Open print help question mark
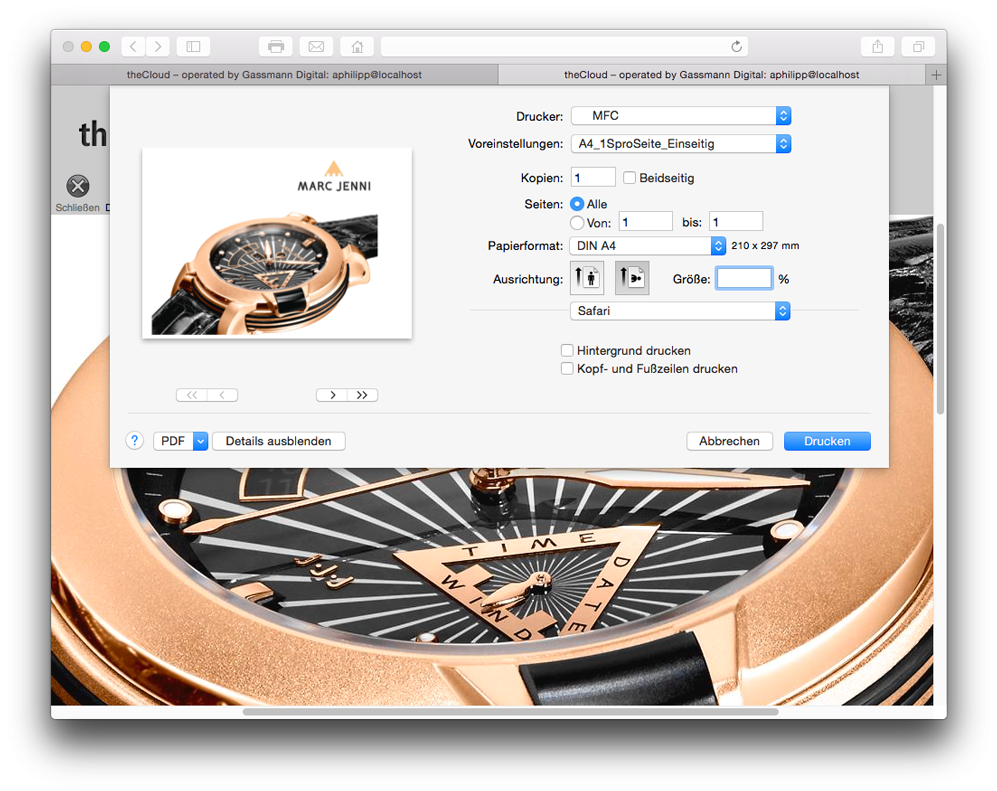The image size is (997, 791). 135,441
